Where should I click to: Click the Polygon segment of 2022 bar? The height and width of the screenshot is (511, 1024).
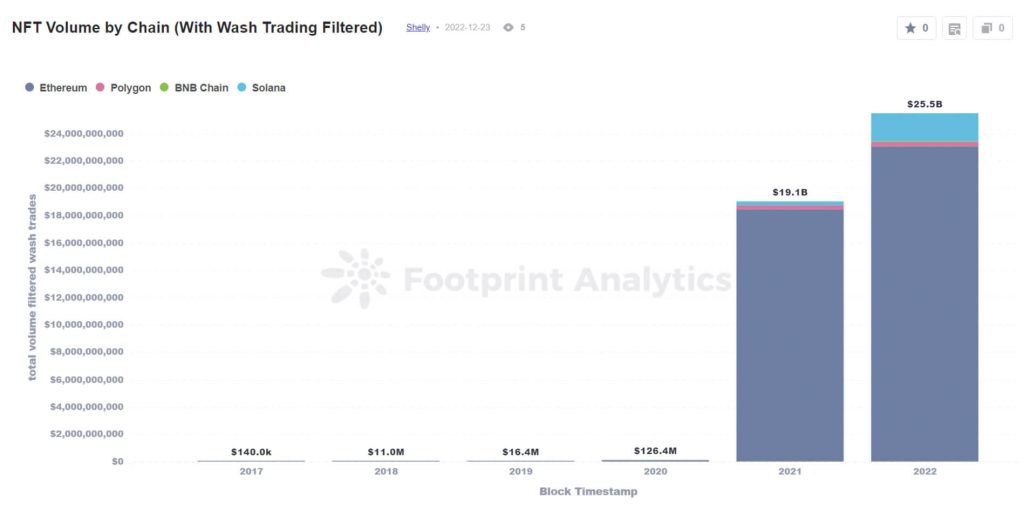click(x=924, y=144)
